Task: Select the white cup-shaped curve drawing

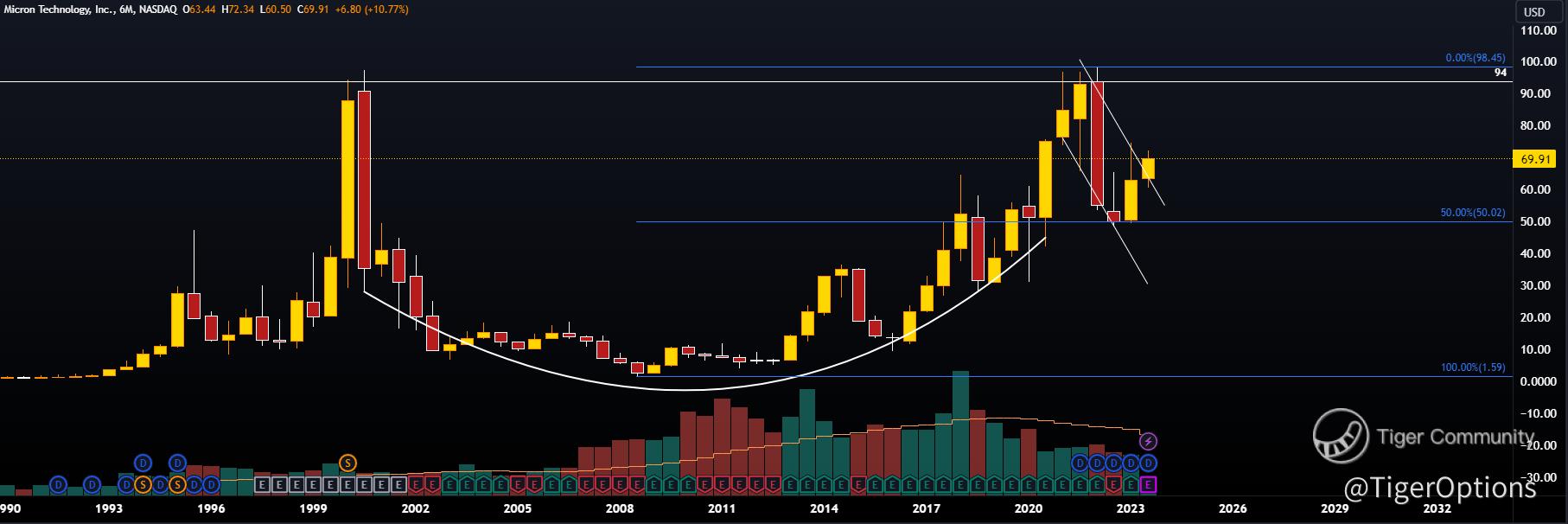Action: tap(683, 389)
